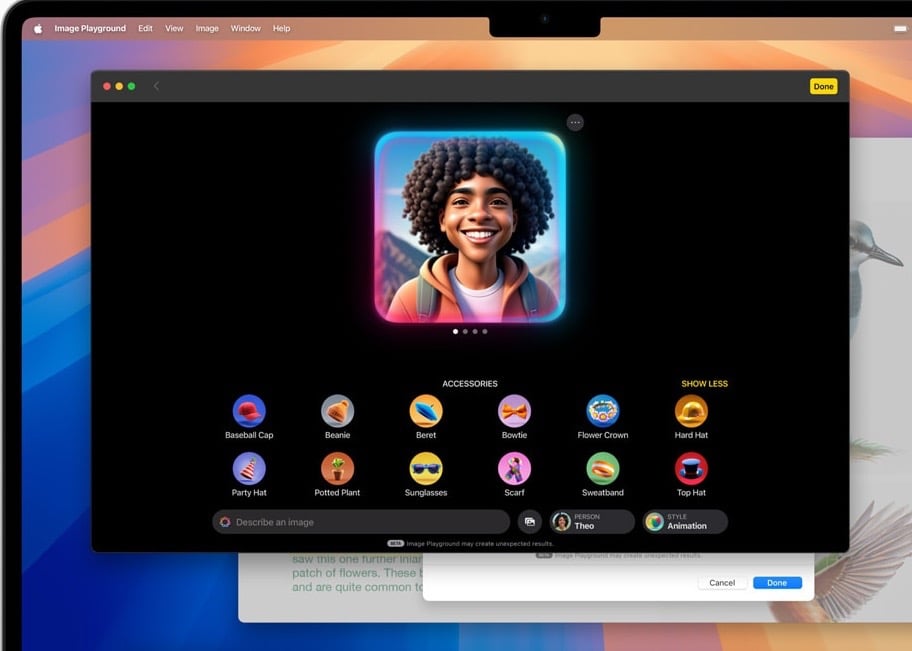Select the fourth page indicator dot
Image resolution: width=912 pixels, height=651 pixels.
click(x=485, y=332)
